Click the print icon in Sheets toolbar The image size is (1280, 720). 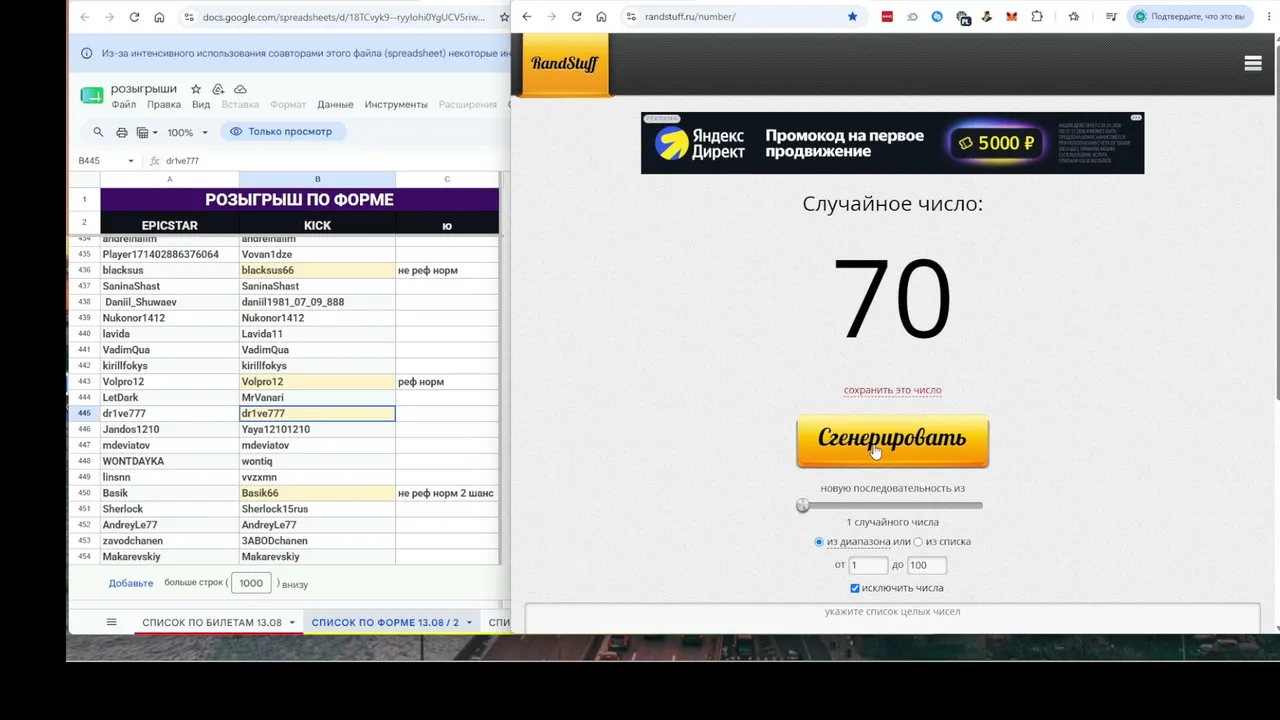point(122,132)
